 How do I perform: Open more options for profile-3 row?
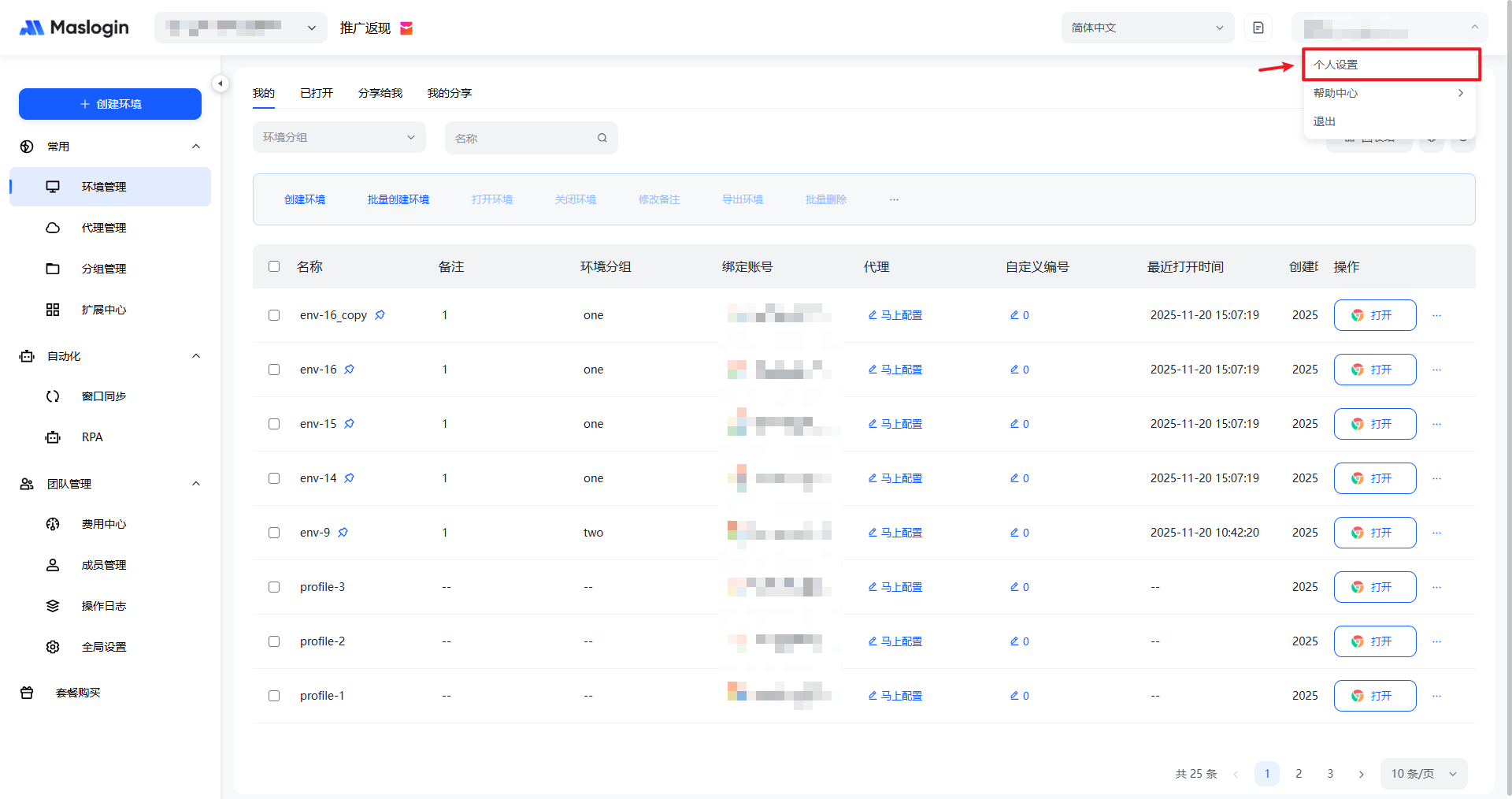pyautogui.click(x=1436, y=587)
